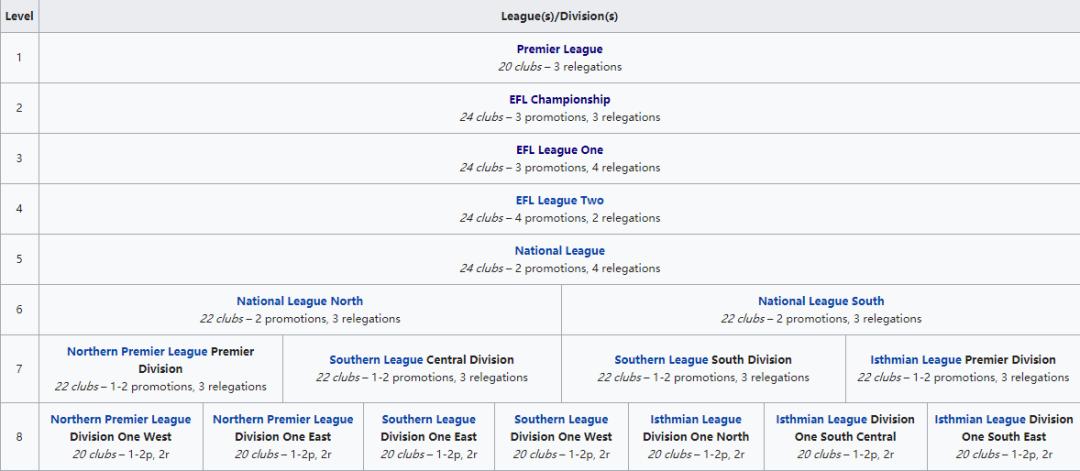The width and height of the screenshot is (1080, 471).
Task: Click the National League North link
Action: click(299, 300)
